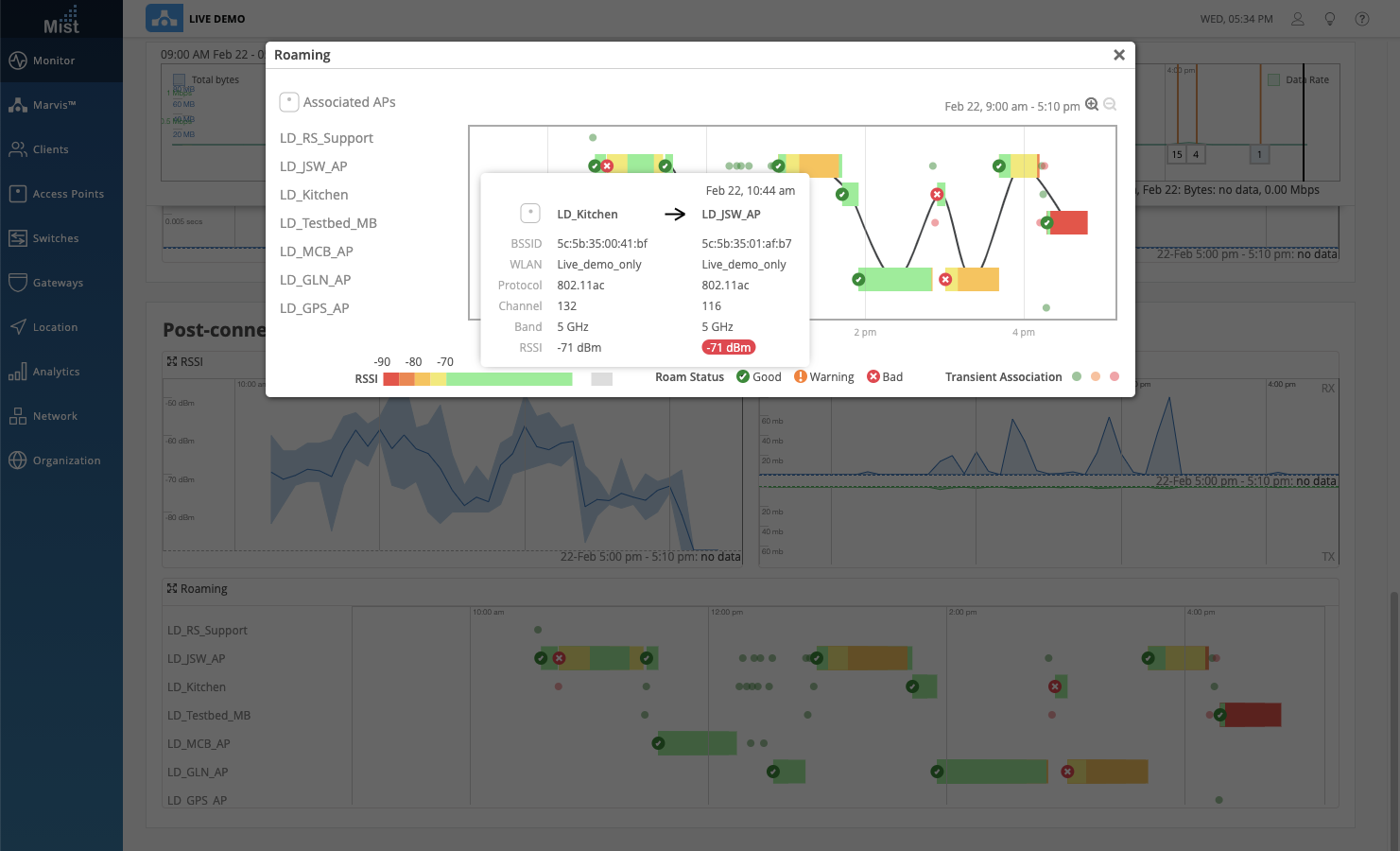1400x851 pixels.
Task: Expand the RSSI chart
Action: 172,361
